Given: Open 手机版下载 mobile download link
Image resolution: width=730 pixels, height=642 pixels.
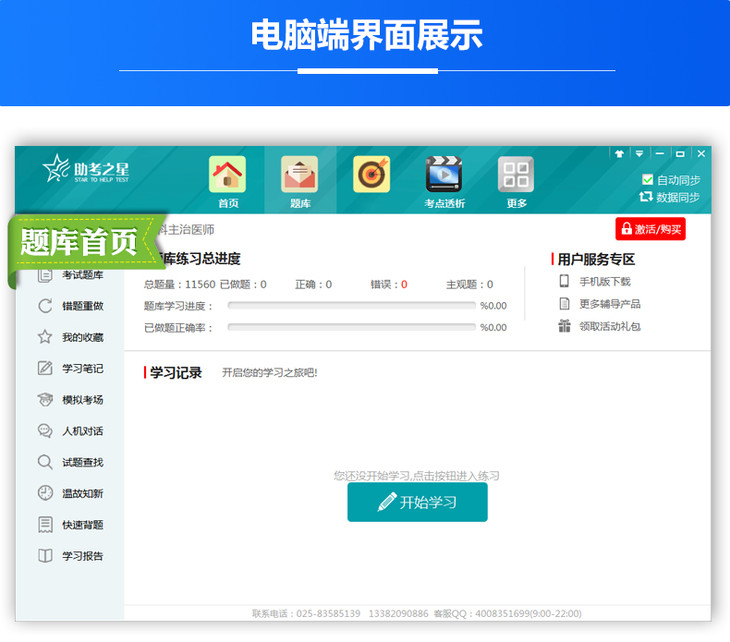Looking at the screenshot, I should 604,282.
